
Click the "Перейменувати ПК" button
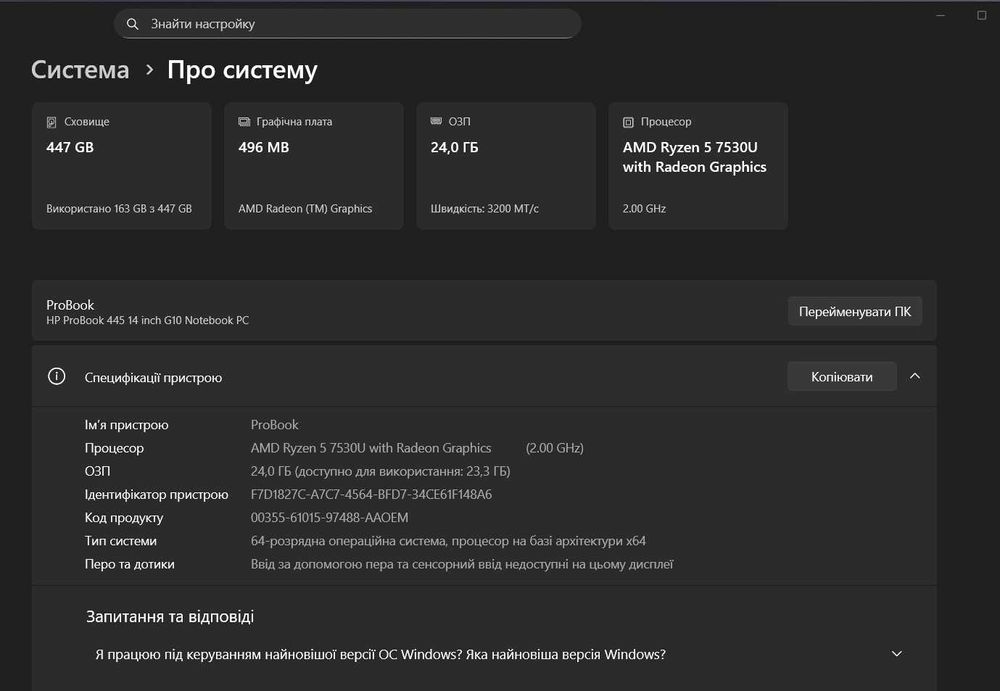coord(855,311)
